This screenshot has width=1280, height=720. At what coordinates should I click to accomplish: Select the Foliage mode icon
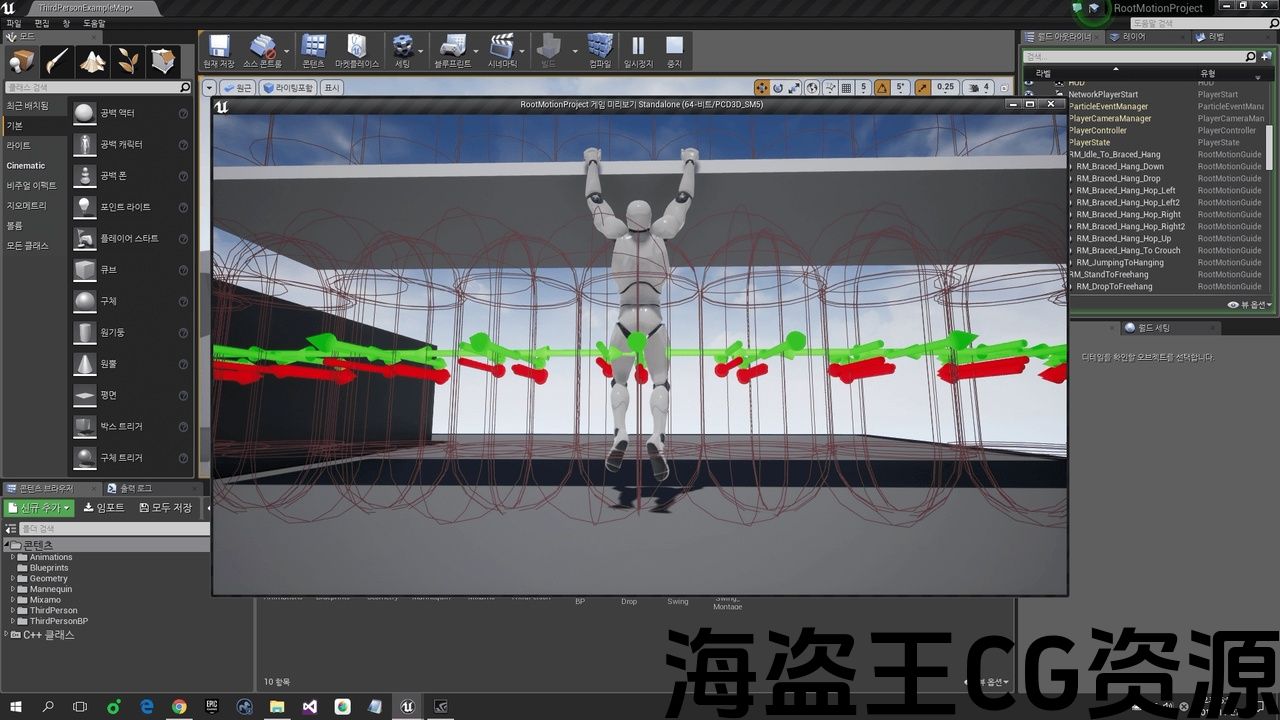tap(128, 62)
